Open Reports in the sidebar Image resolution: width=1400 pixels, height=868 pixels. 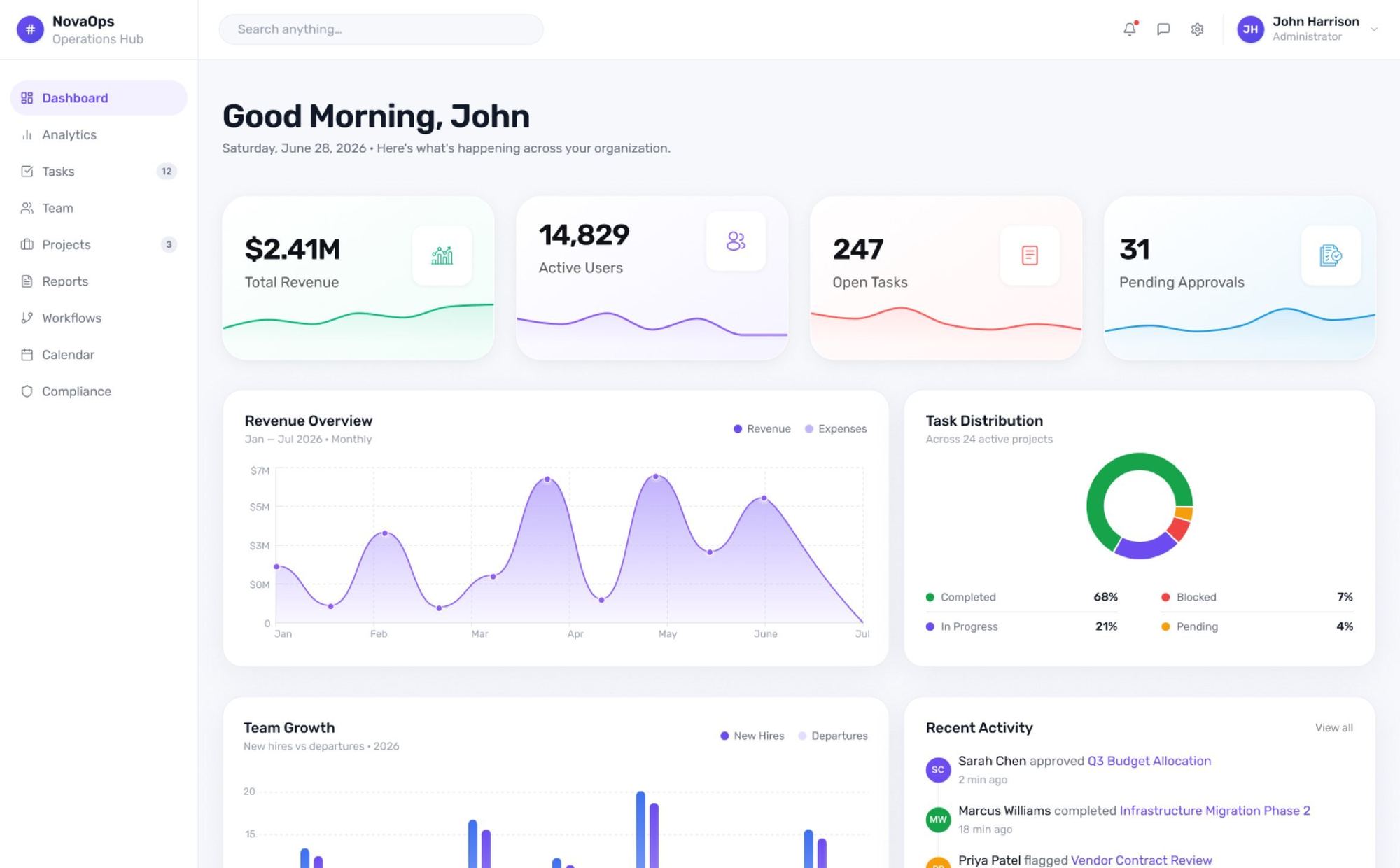click(99, 281)
